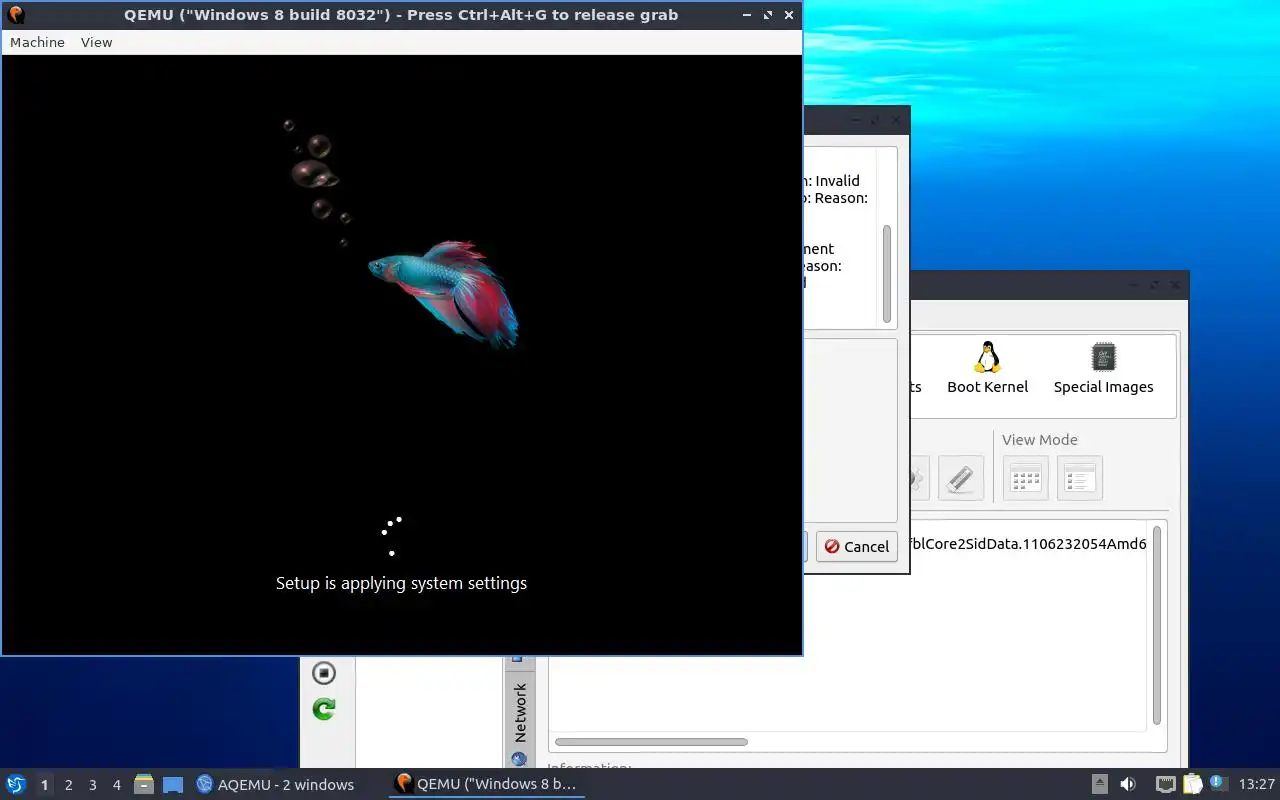Open the Boot Kernel section
This screenshot has width=1280, height=800.
(x=987, y=367)
